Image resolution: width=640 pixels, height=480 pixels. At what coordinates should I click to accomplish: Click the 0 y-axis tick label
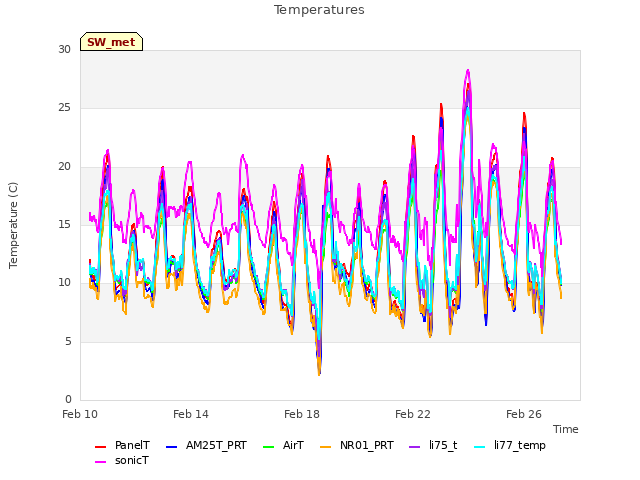click(x=68, y=399)
